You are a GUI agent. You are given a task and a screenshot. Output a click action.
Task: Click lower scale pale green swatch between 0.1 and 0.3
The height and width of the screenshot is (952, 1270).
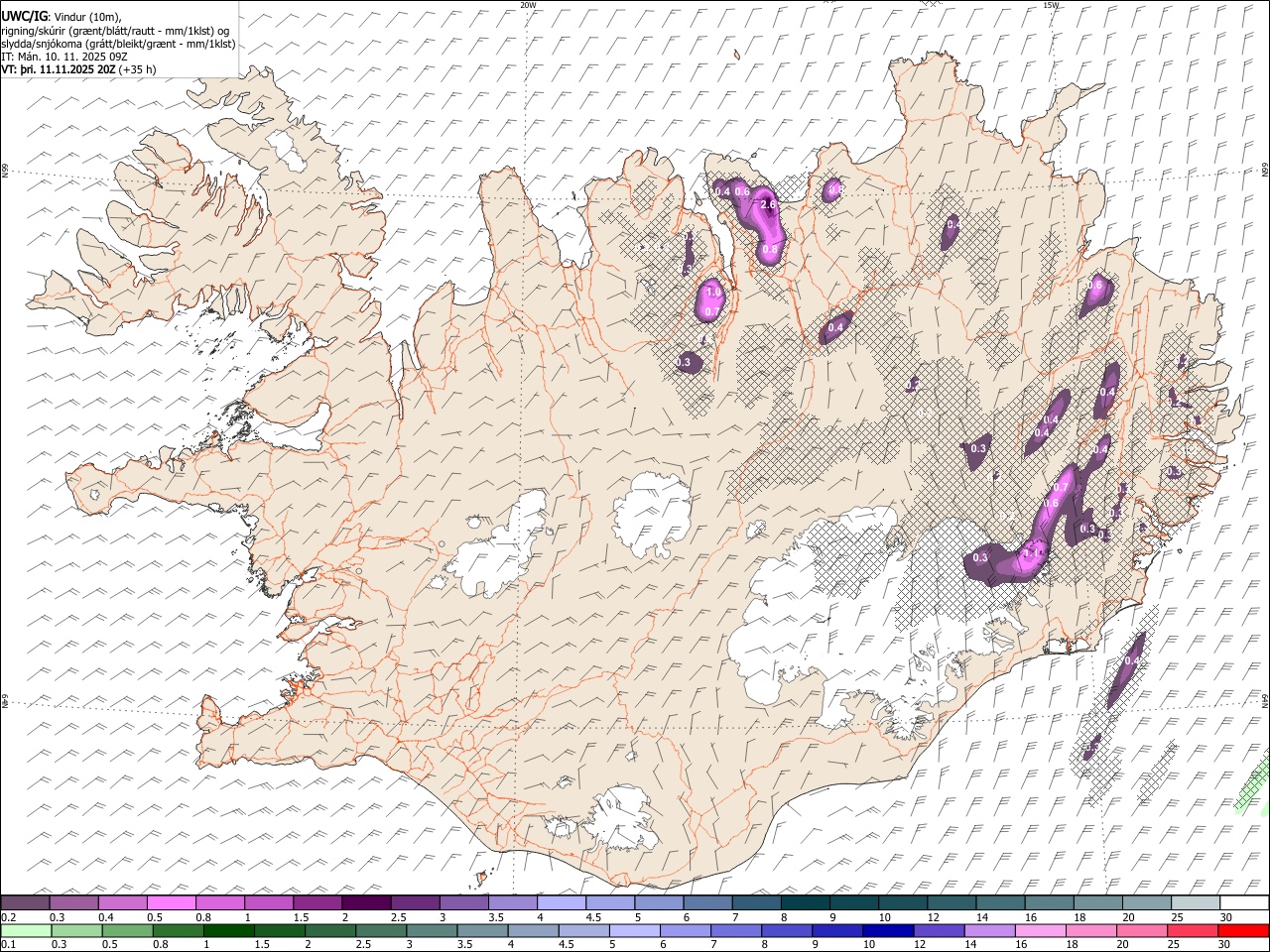pyautogui.click(x=27, y=930)
